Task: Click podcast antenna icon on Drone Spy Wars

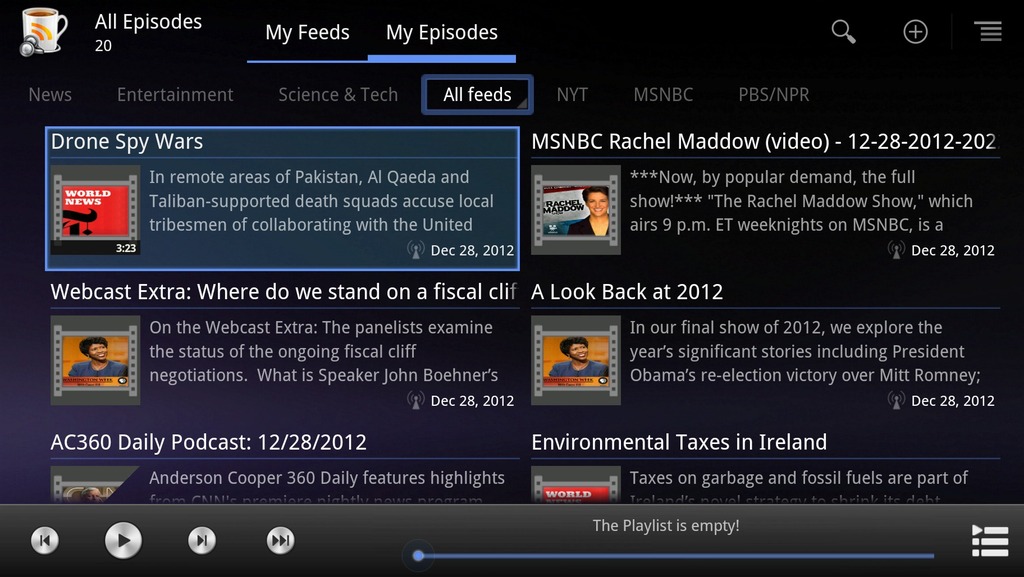Action: [415, 250]
